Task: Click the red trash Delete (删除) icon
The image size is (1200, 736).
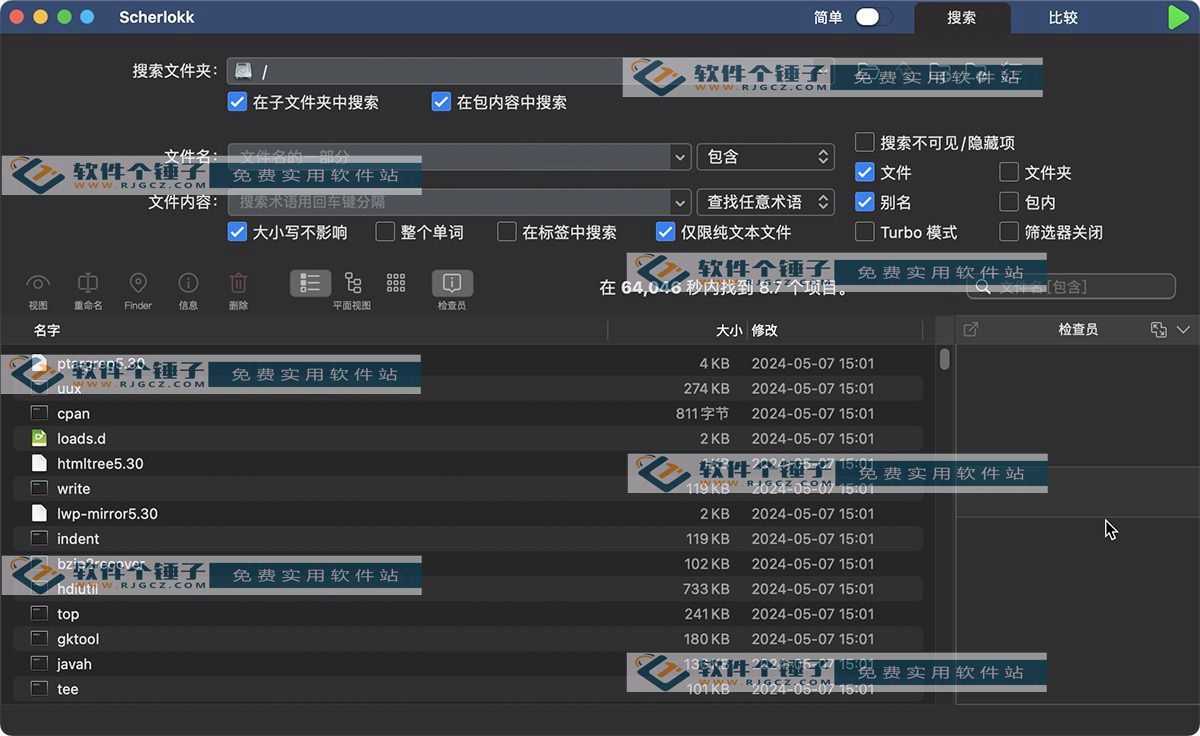Action: (238, 283)
